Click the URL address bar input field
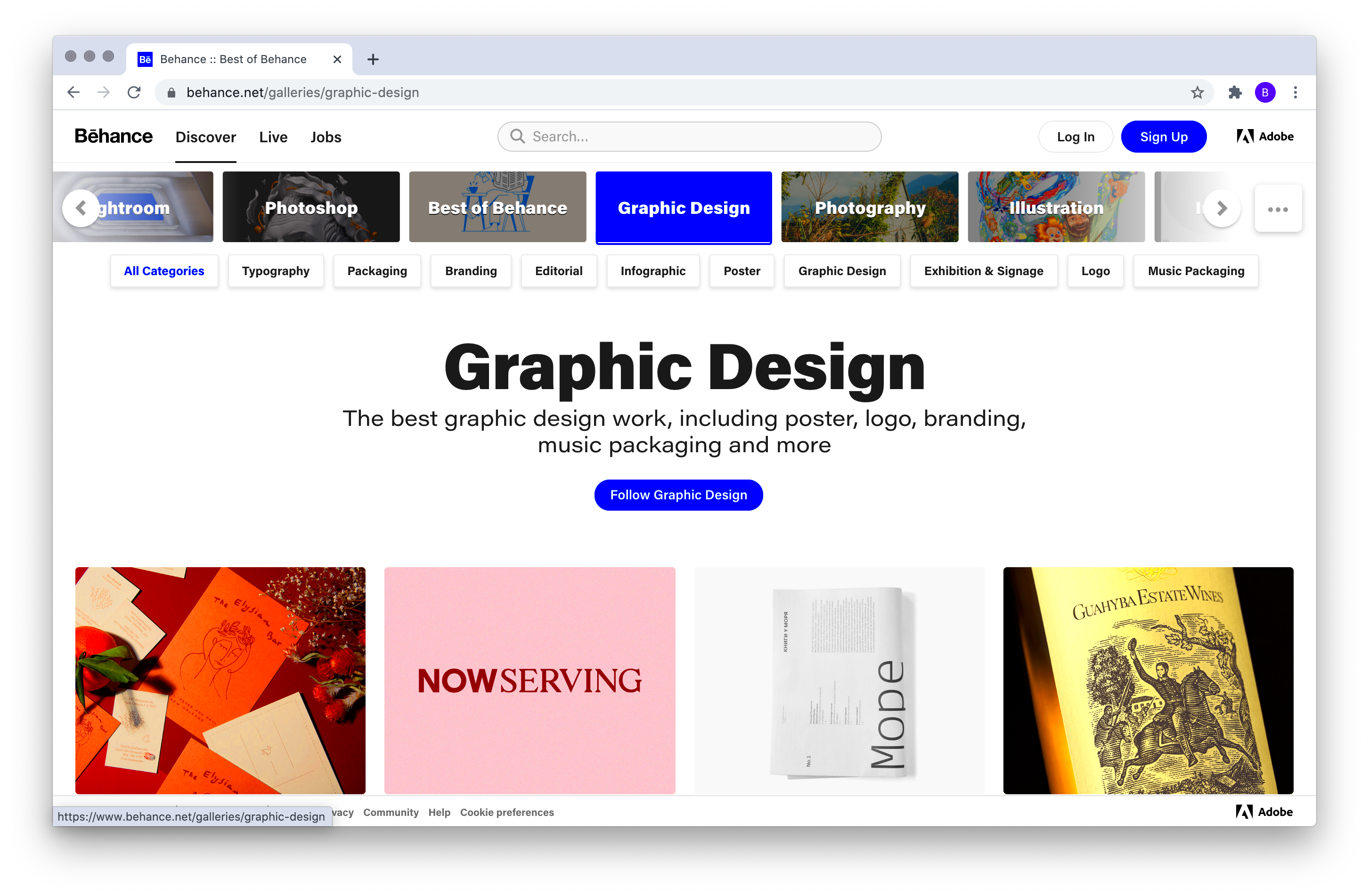 click(684, 92)
